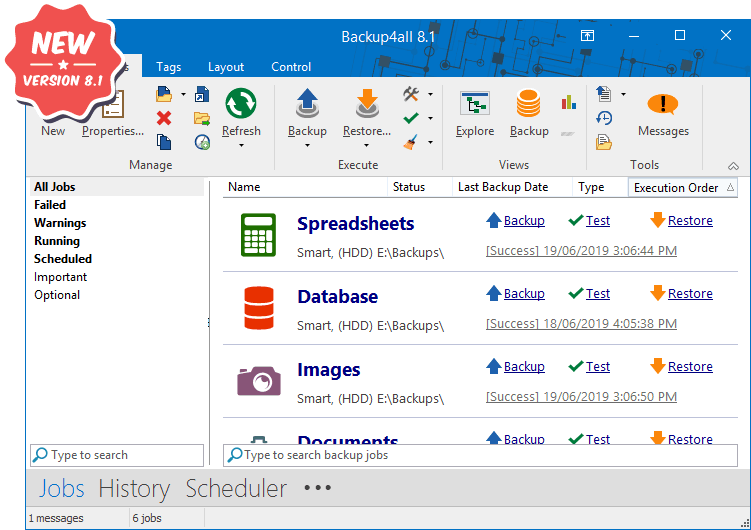Click the three dots more navigation button
This screenshot has width=751, height=530.
tap(318, 488)
